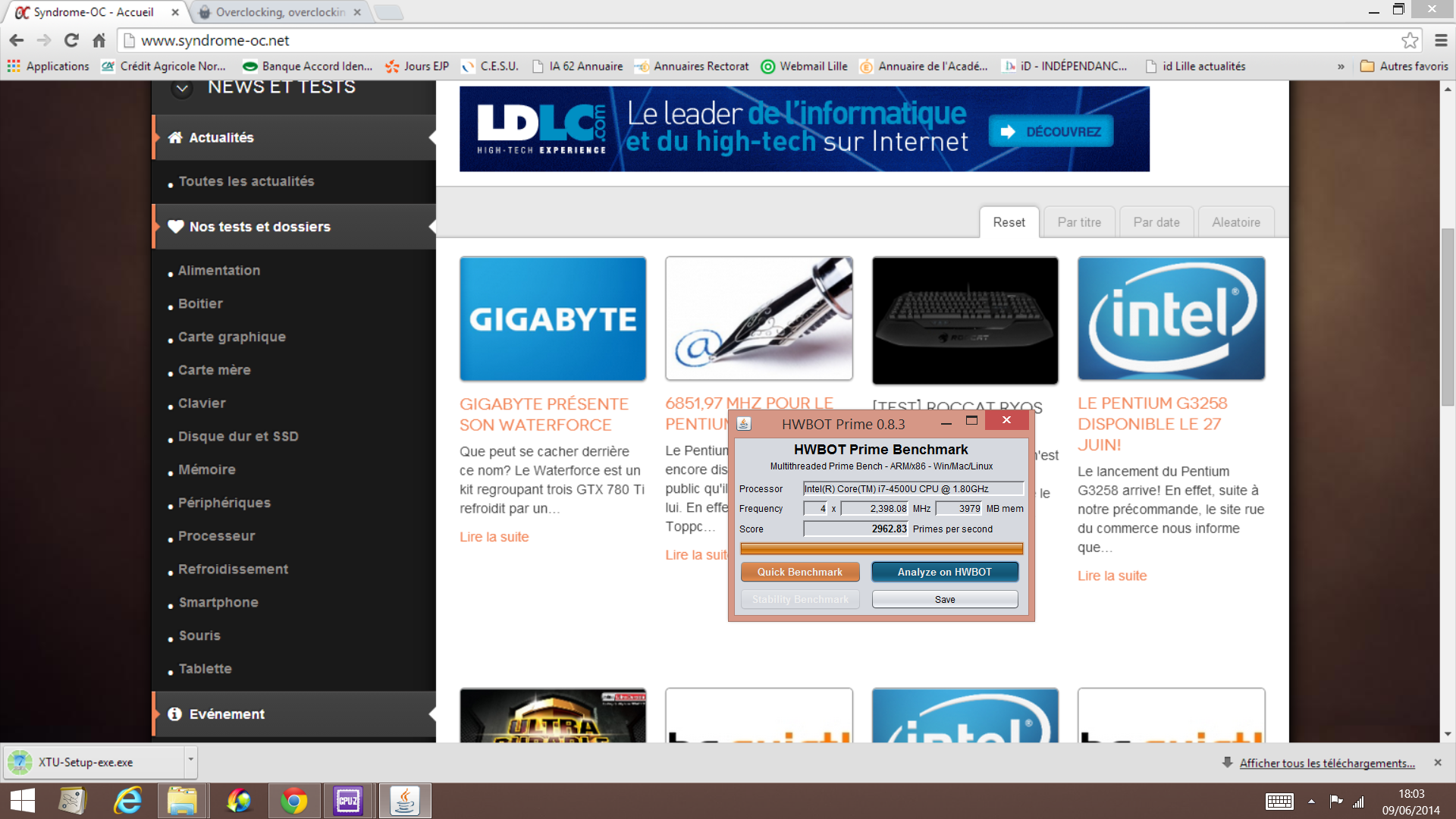The image size is (1456, 819).
Task: Reload the page with the refresh icon
Action: [x=71, y=40]
